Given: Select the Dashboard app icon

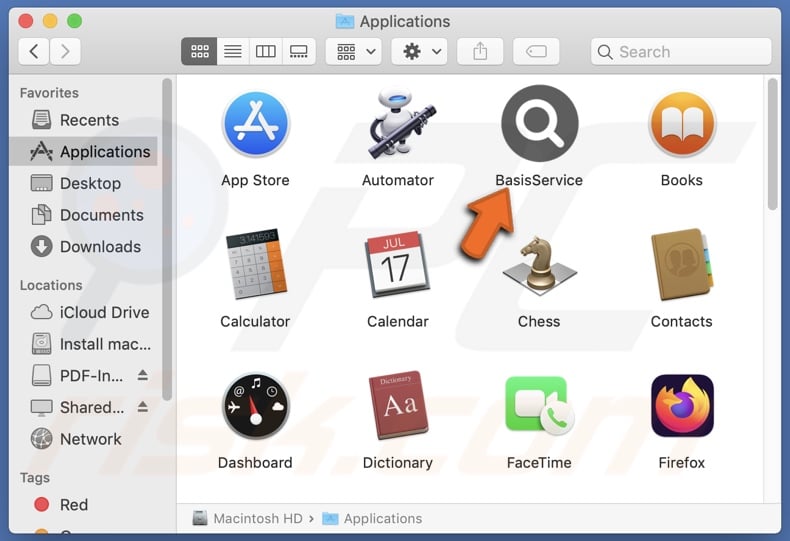Looking at the screenshot, I should (255, 406).
